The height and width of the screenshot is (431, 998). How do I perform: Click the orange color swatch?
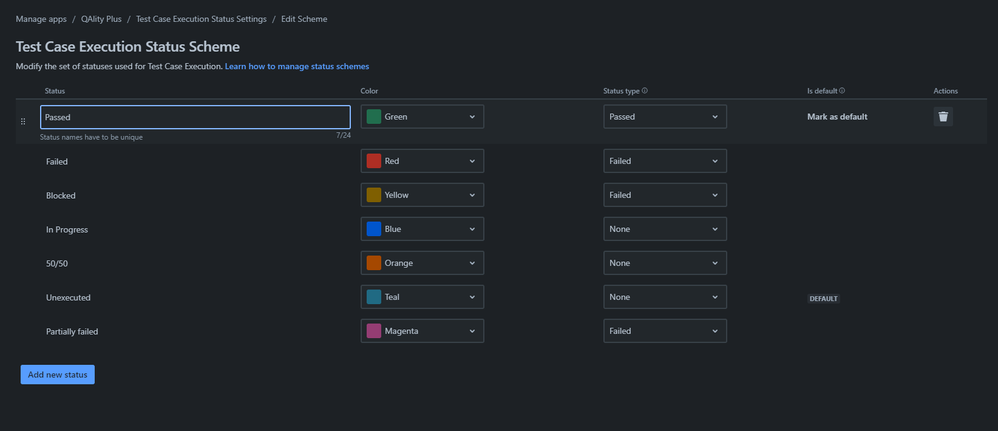(x=374, y=263)
